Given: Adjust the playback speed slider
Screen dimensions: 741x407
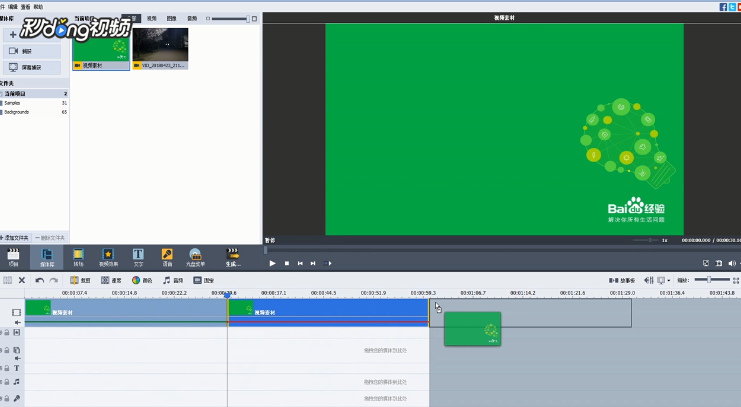Looking at the screenshot, I should point(646,240).
